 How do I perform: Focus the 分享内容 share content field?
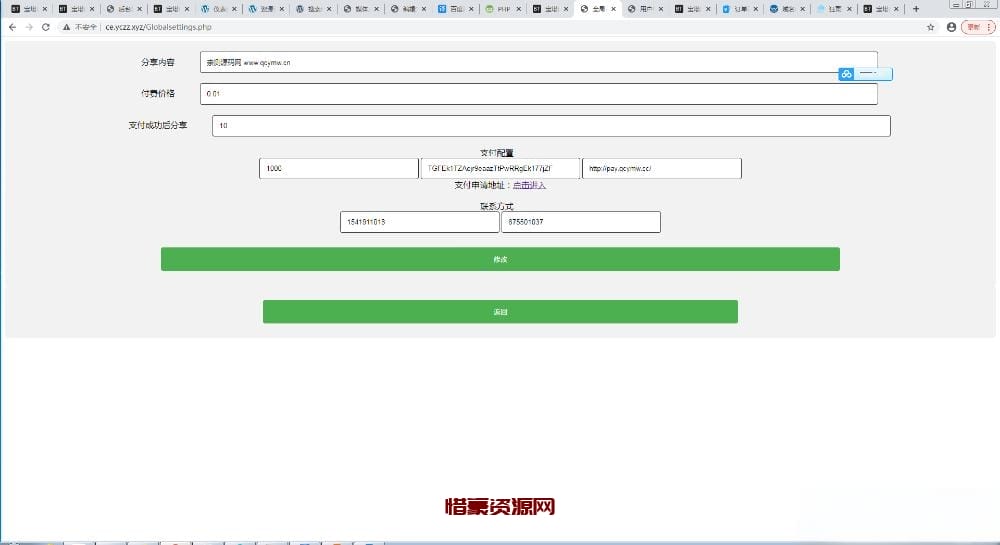coord(538,62)
